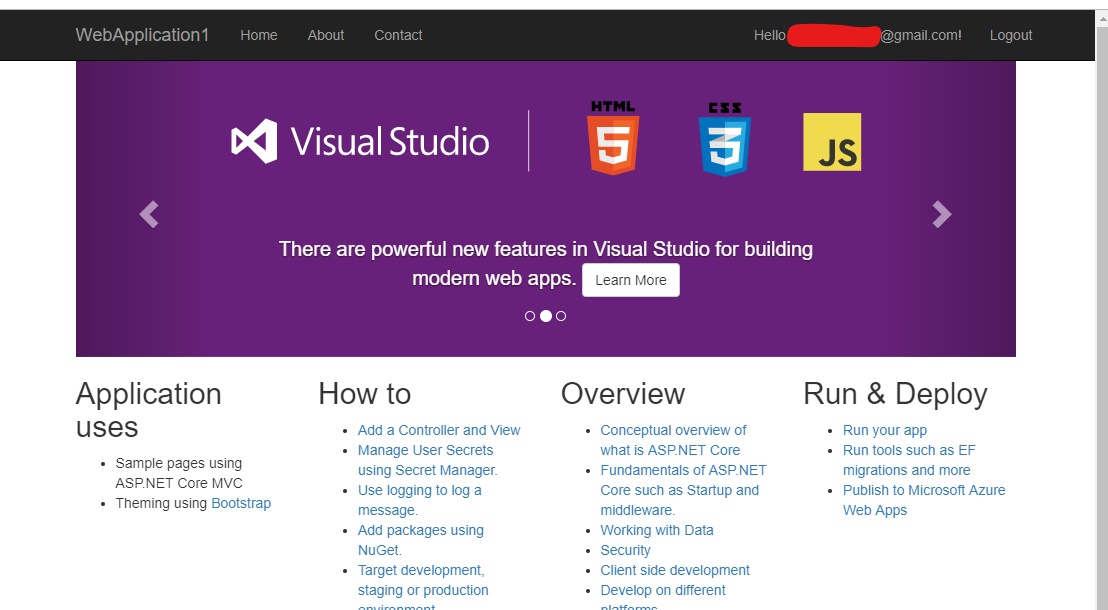Open Fundamentals of ASP.NET Core link
Image resolution: width=1108 pixels, height=610 pixels.
683,490
